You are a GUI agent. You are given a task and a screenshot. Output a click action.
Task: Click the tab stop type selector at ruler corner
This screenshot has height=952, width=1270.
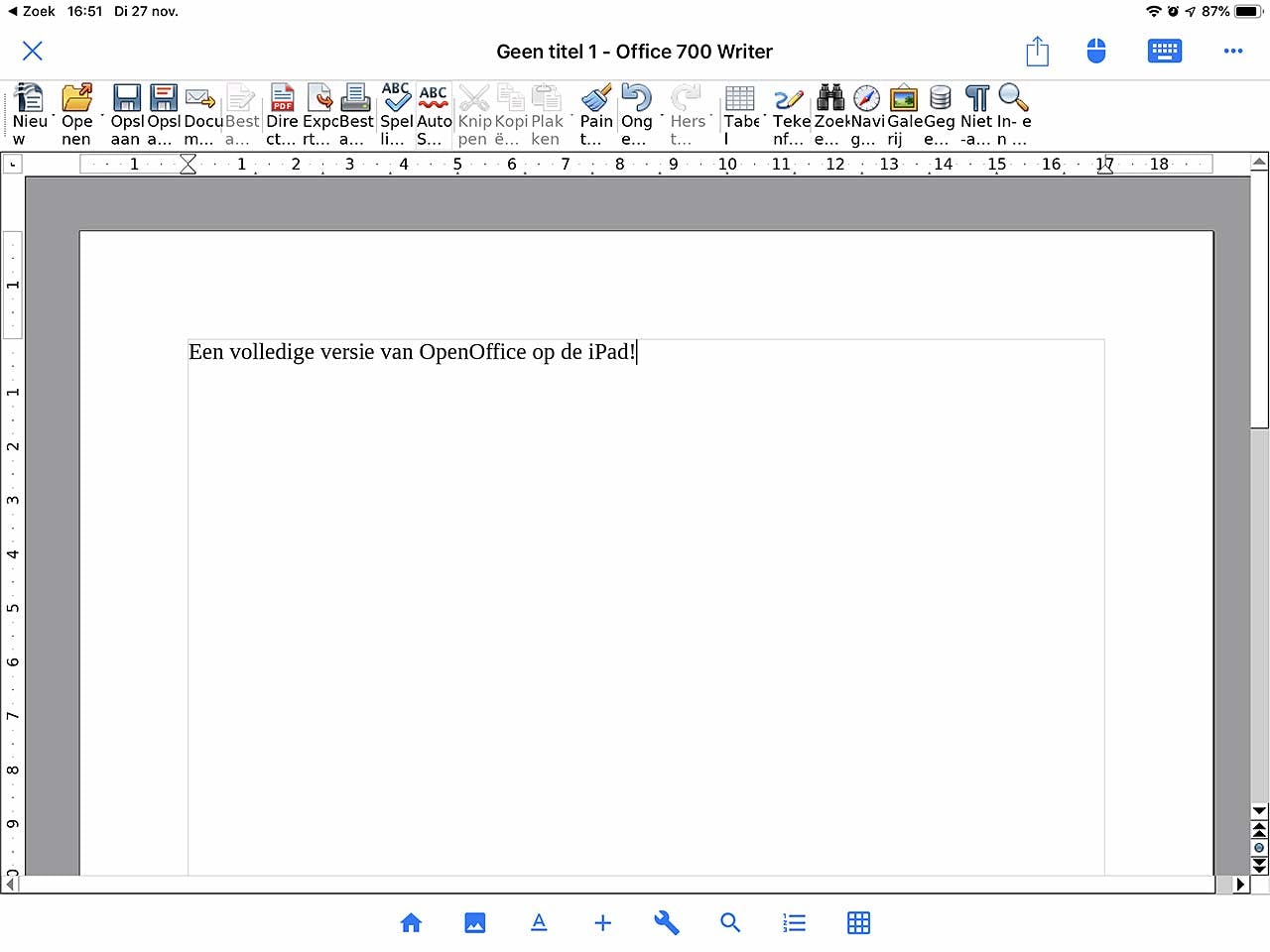pyautogui.click(x=12, y=165)
